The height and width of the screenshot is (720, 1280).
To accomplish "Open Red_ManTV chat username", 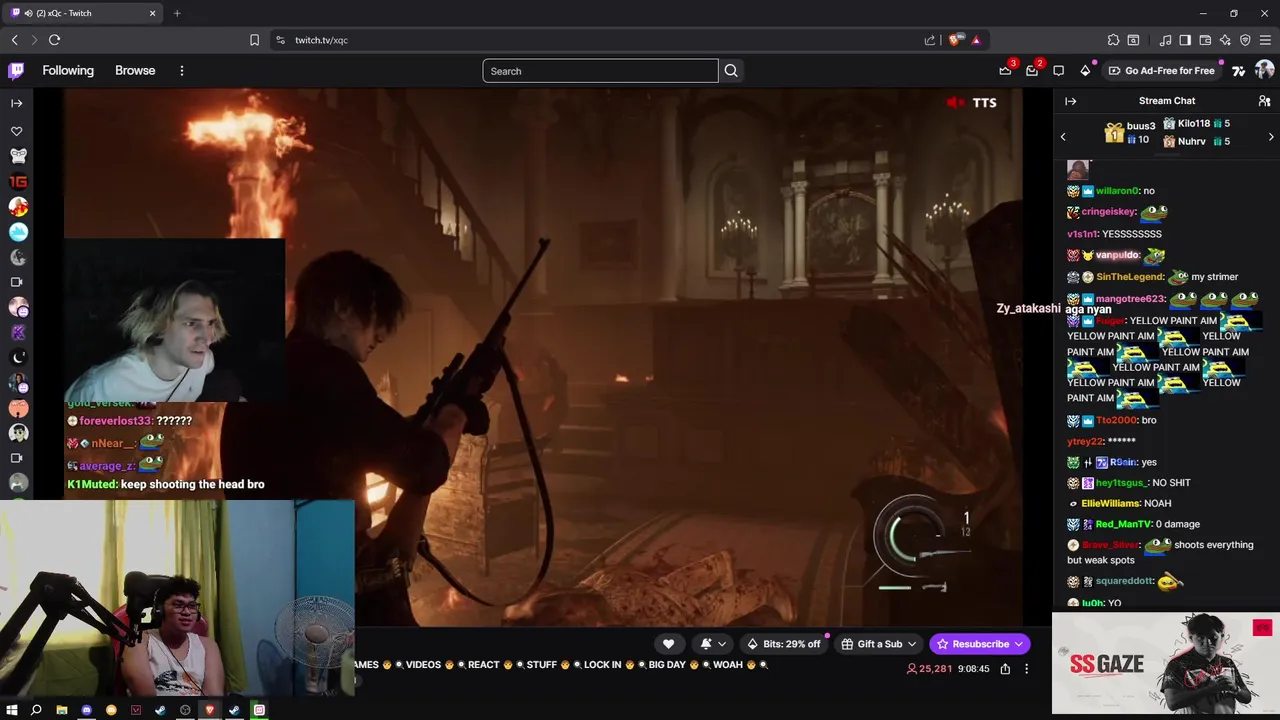I will (1122, 524).
